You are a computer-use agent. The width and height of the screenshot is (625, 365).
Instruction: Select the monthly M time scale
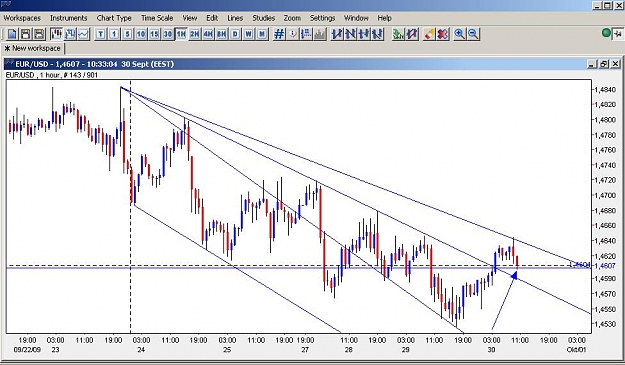262,34
